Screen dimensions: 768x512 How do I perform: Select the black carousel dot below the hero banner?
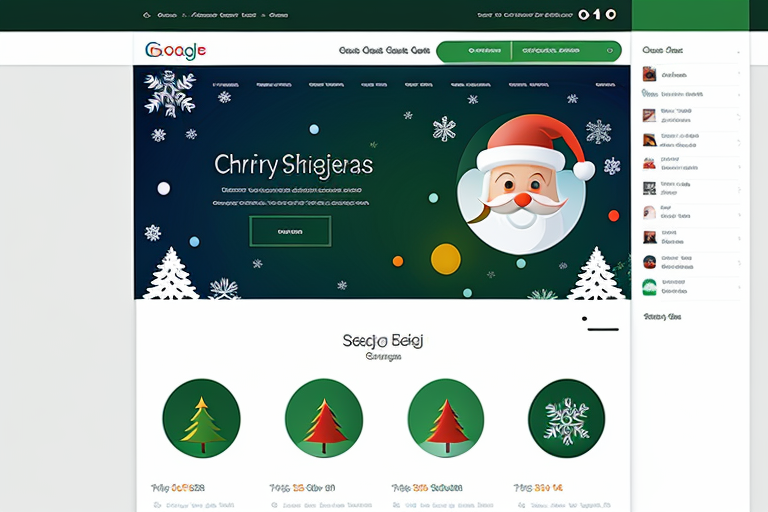pyautogui.click(x=584, y=318)
